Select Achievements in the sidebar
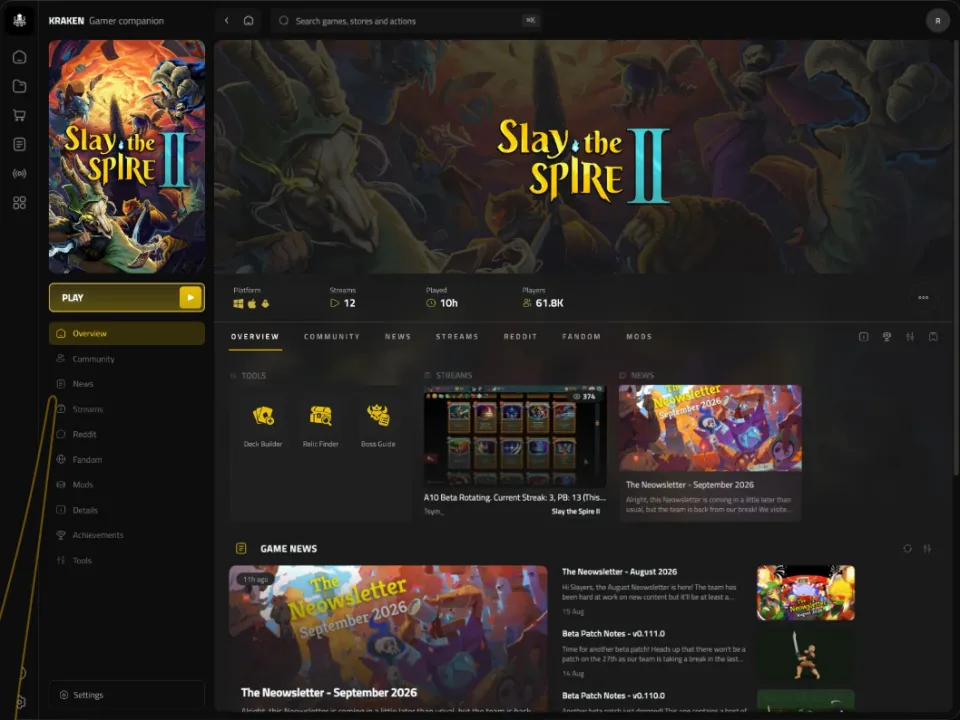This screenshot has height=720, width=960. pos(127,535)
